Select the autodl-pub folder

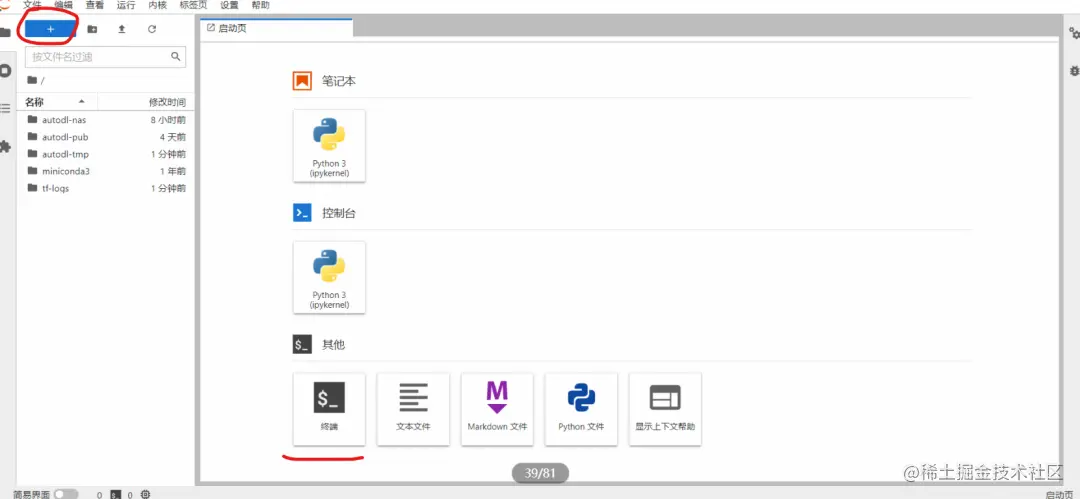[106, 137]
